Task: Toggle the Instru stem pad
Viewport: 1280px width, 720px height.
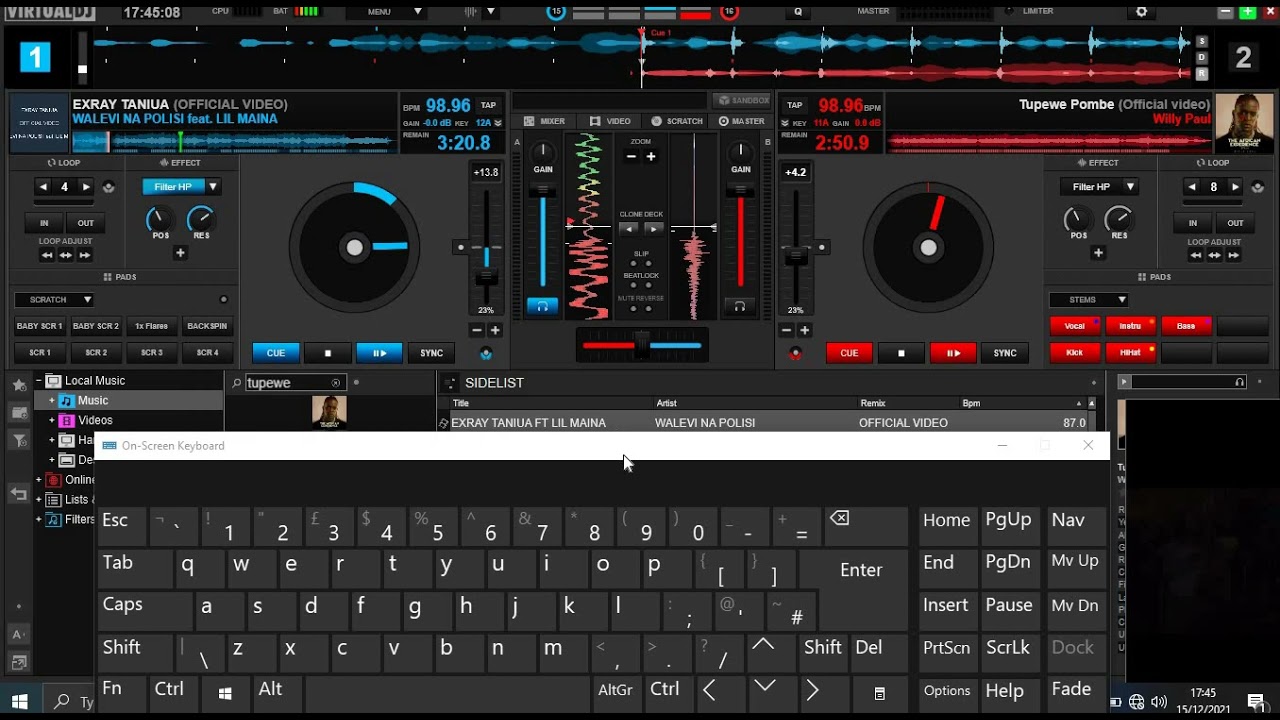Action: click(x=1130, y=326)
